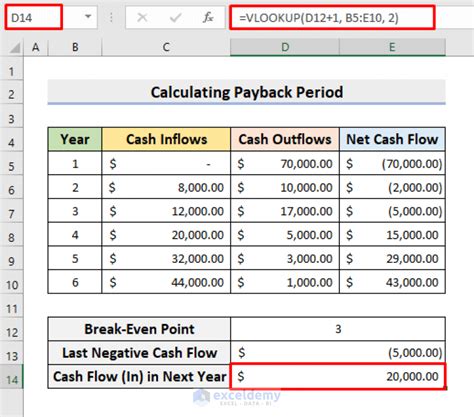474x417 pixels.
Task: Select cash inflow 44,000.00 cell
Action: [166, 282]
